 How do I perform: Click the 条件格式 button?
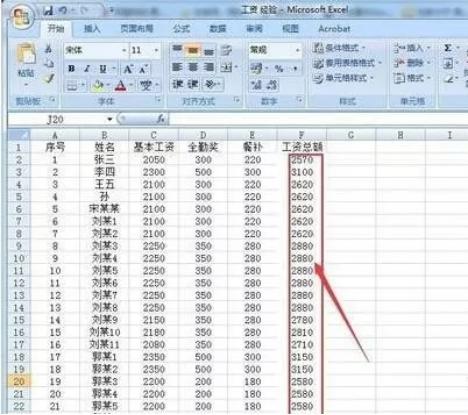pos(339,48)
